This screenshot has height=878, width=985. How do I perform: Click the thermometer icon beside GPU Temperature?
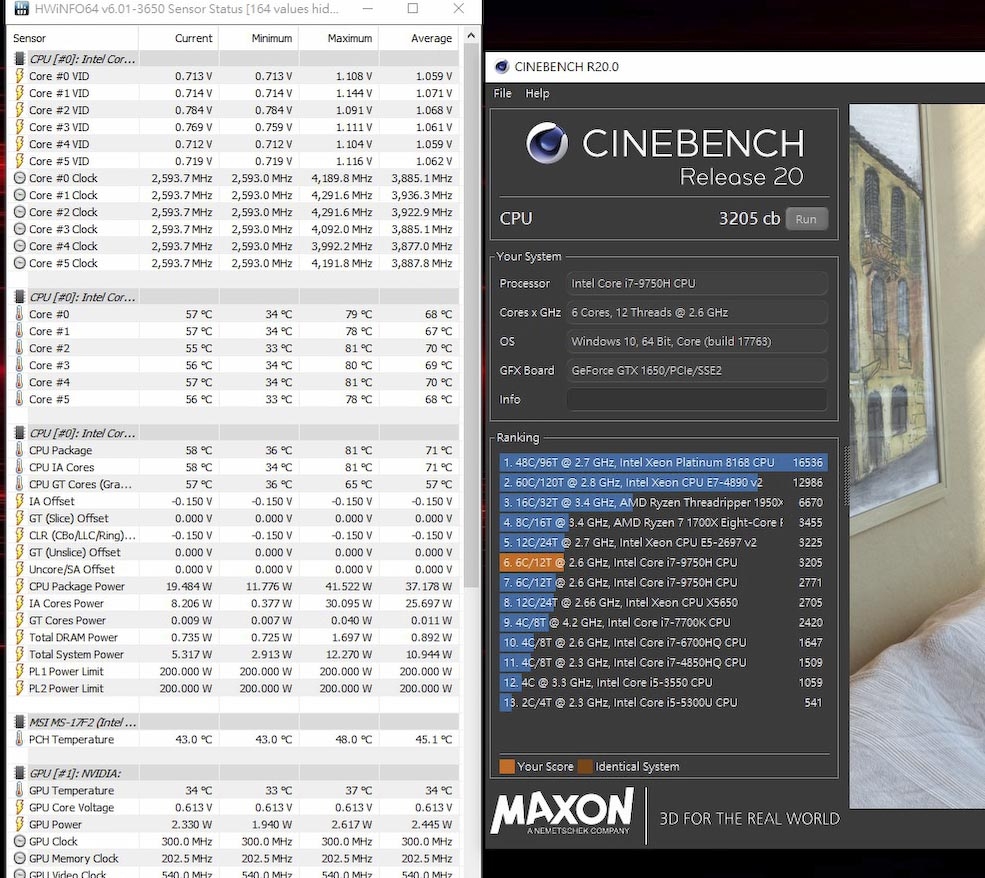19,790
